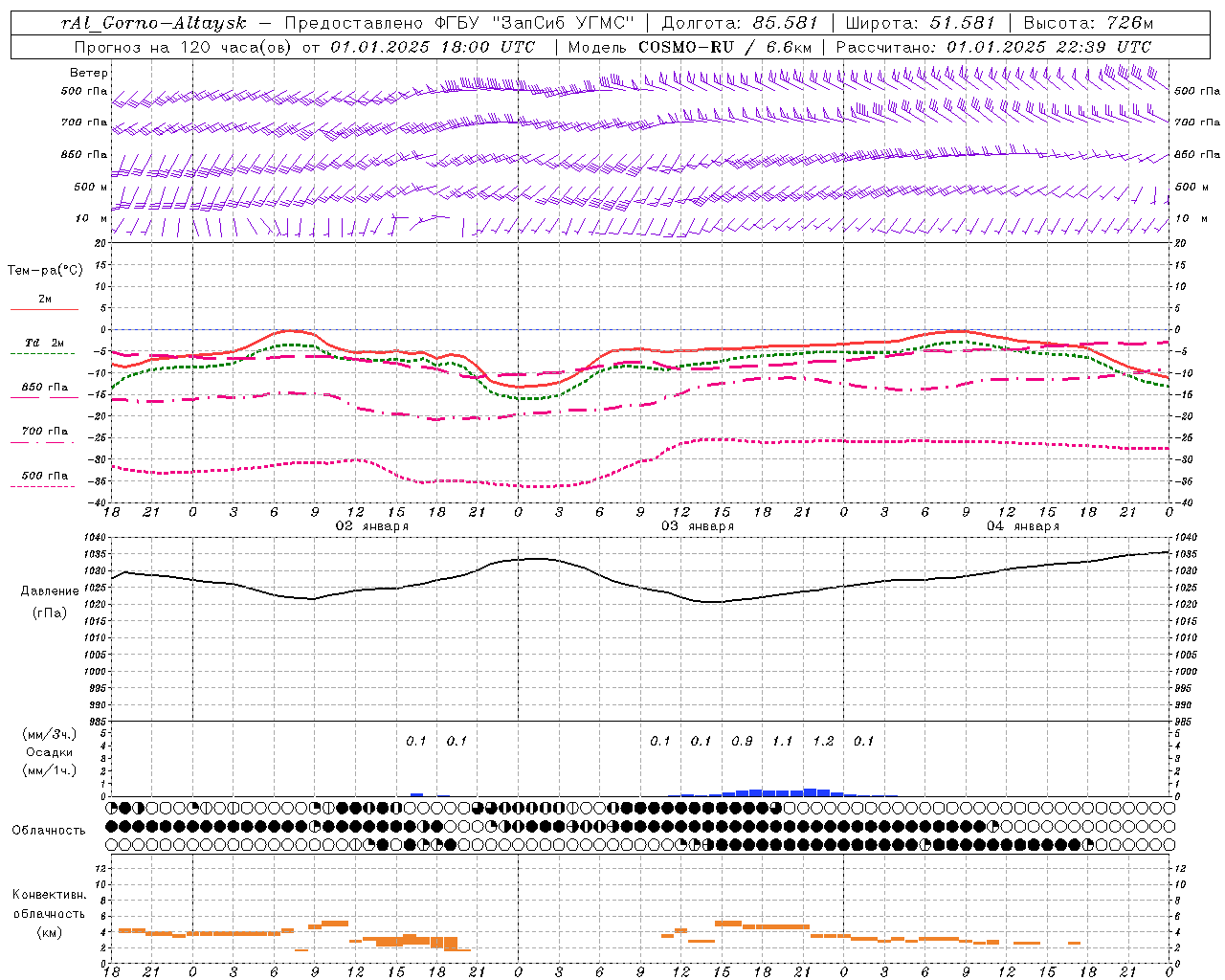This screenshot has width=1225, height=980.
Task: Click the (км) unit under convective cloud label
Action: [x=49, y=931]
